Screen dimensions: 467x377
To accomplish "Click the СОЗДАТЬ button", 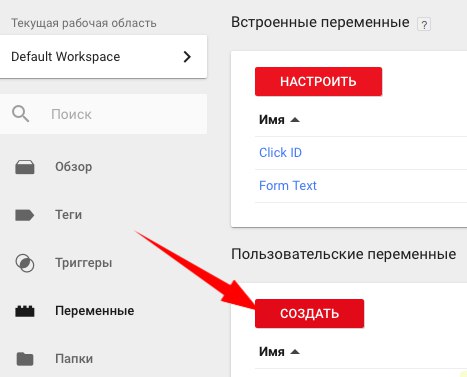I will pyautogui.click(x=309, y=313).
